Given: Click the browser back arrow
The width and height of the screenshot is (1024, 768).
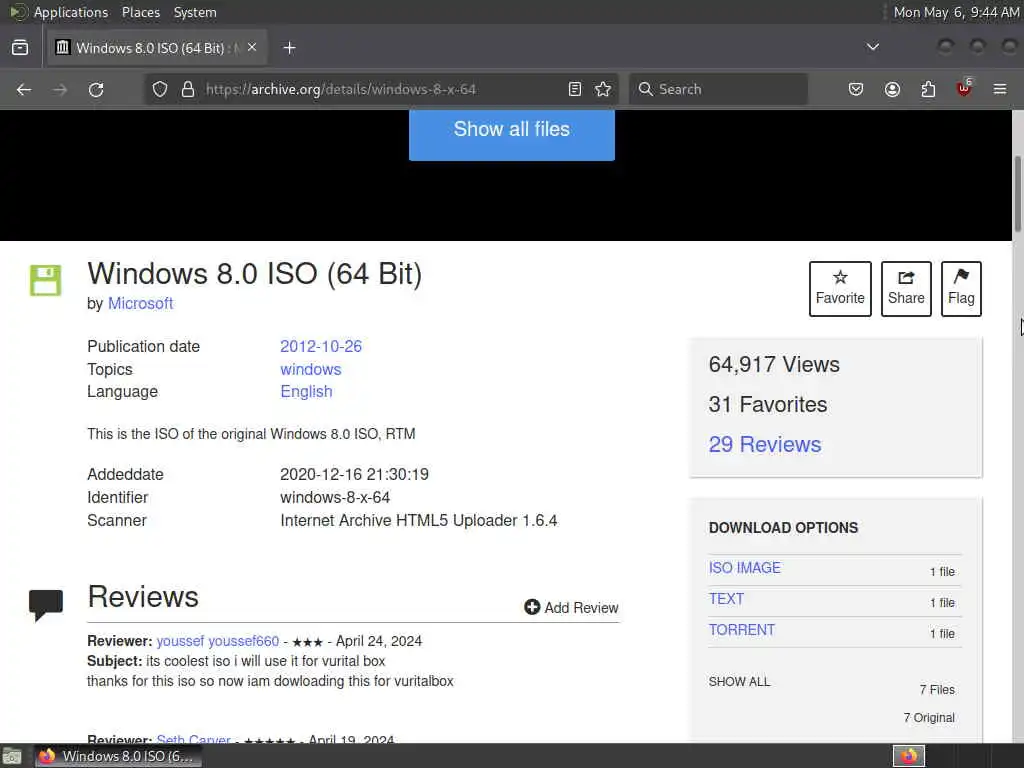Looking at the screenshot, I should [x=24, y=89].
